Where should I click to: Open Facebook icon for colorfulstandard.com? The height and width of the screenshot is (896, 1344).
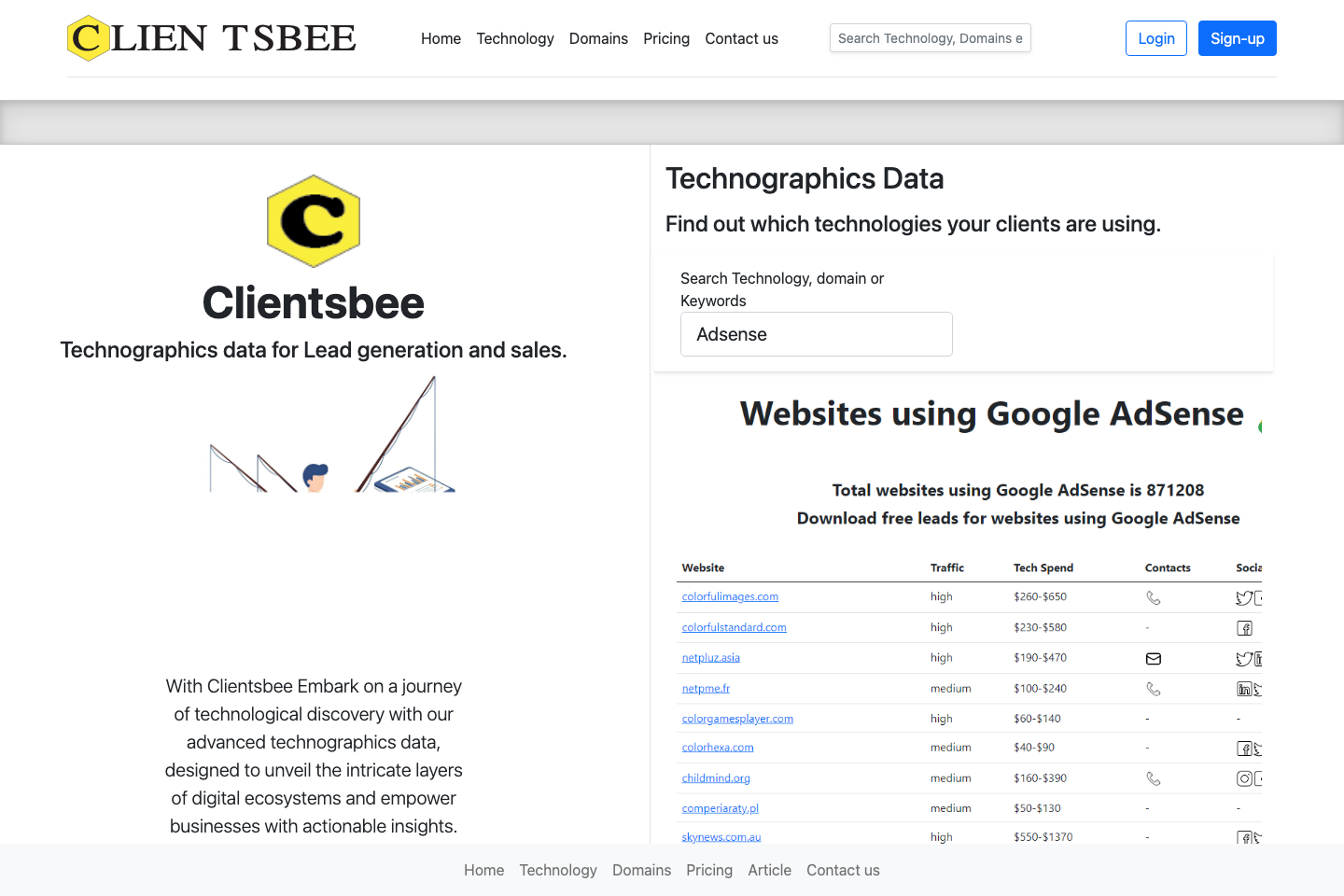tap(1245, 628)
